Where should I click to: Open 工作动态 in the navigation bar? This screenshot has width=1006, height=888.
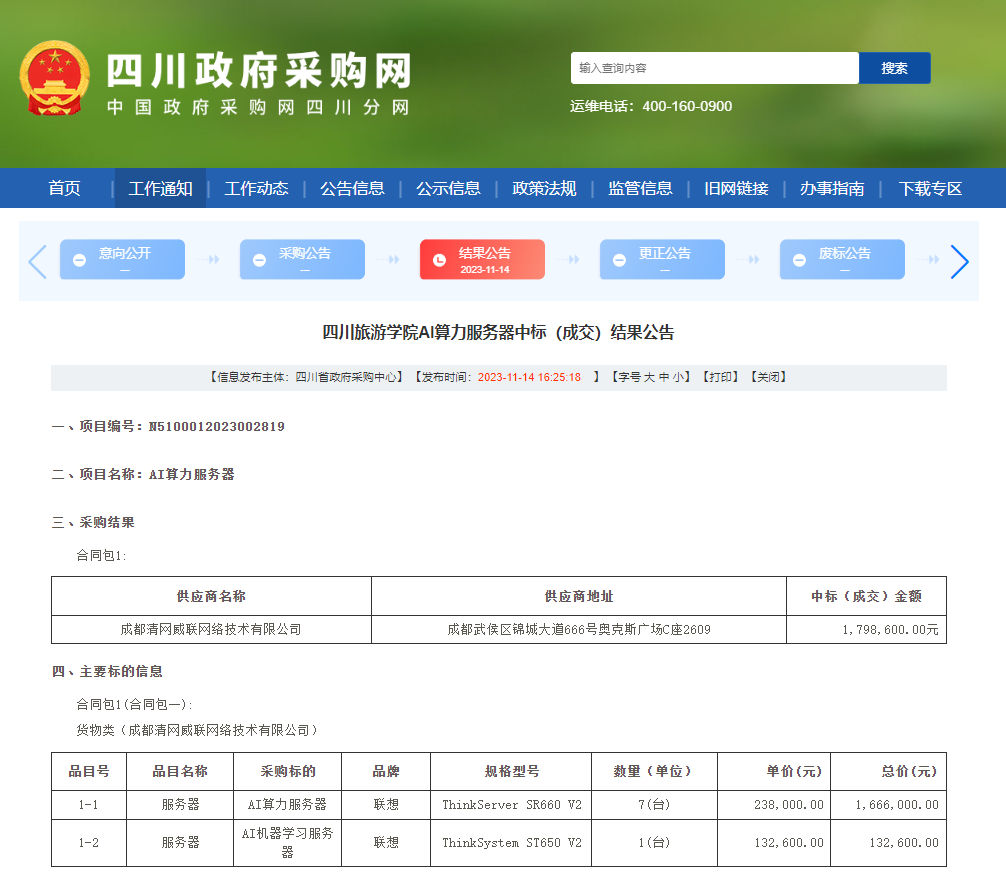pos(257,189)
